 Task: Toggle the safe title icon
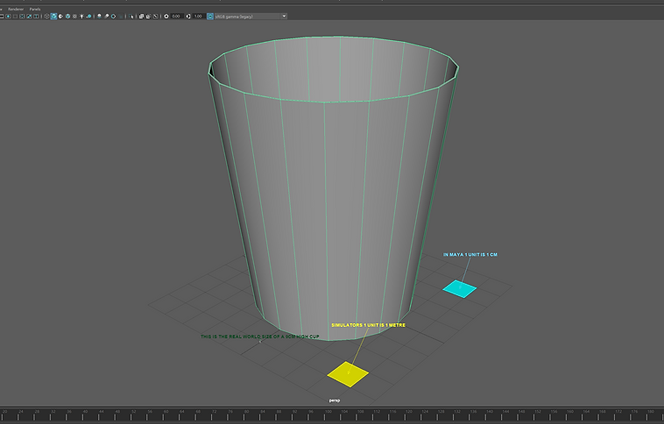[36, 16]
